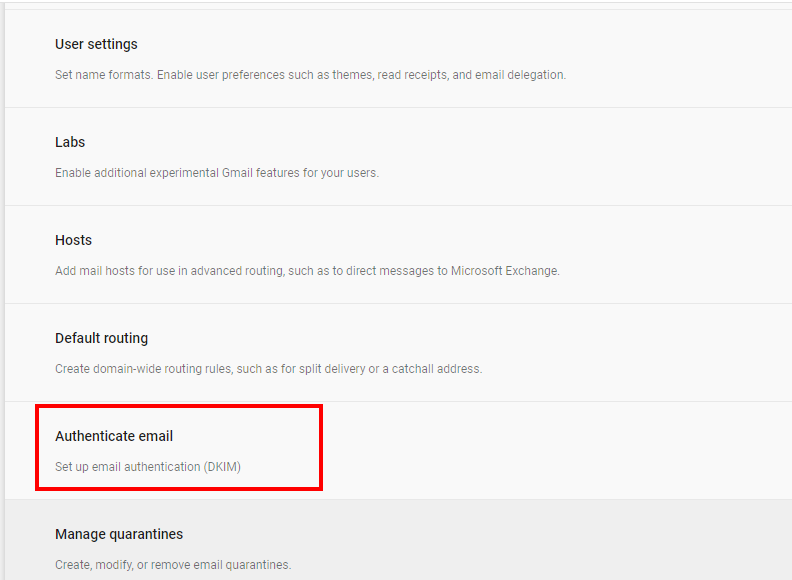Screen dimensions: 792x580
Task: Open the Labs settings heading
Action: pyautogui.click(x=70, y=142)
